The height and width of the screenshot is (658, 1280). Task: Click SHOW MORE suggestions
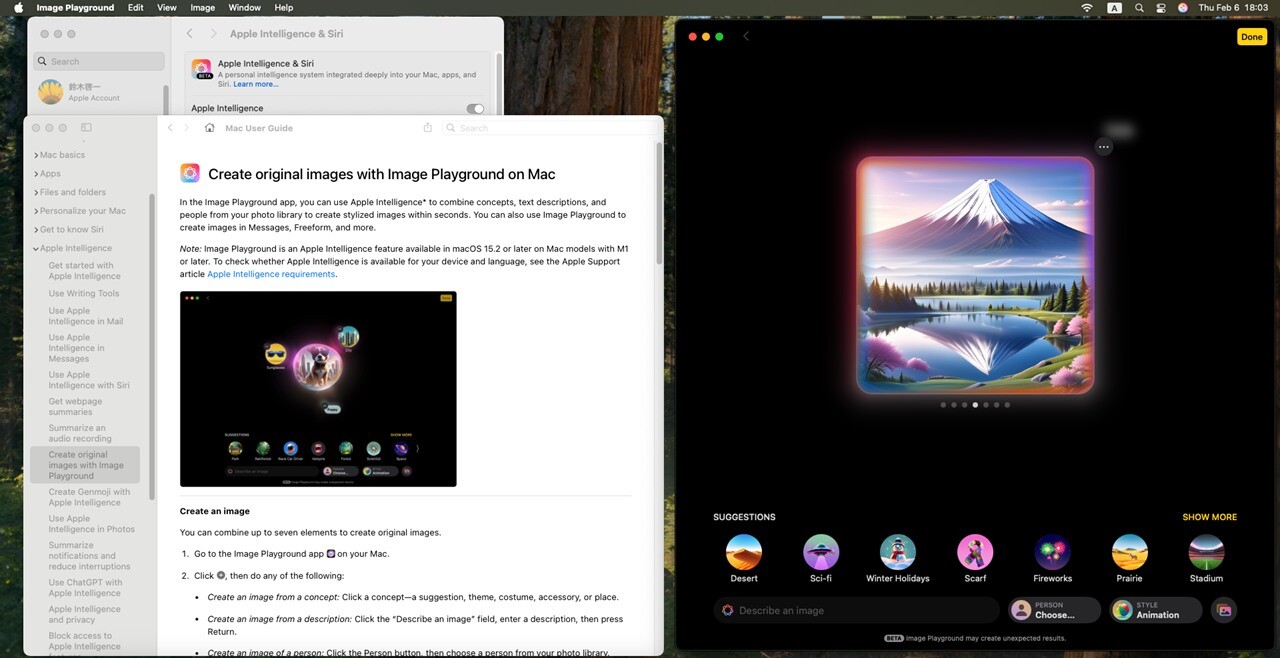(x=1209, y=517)
